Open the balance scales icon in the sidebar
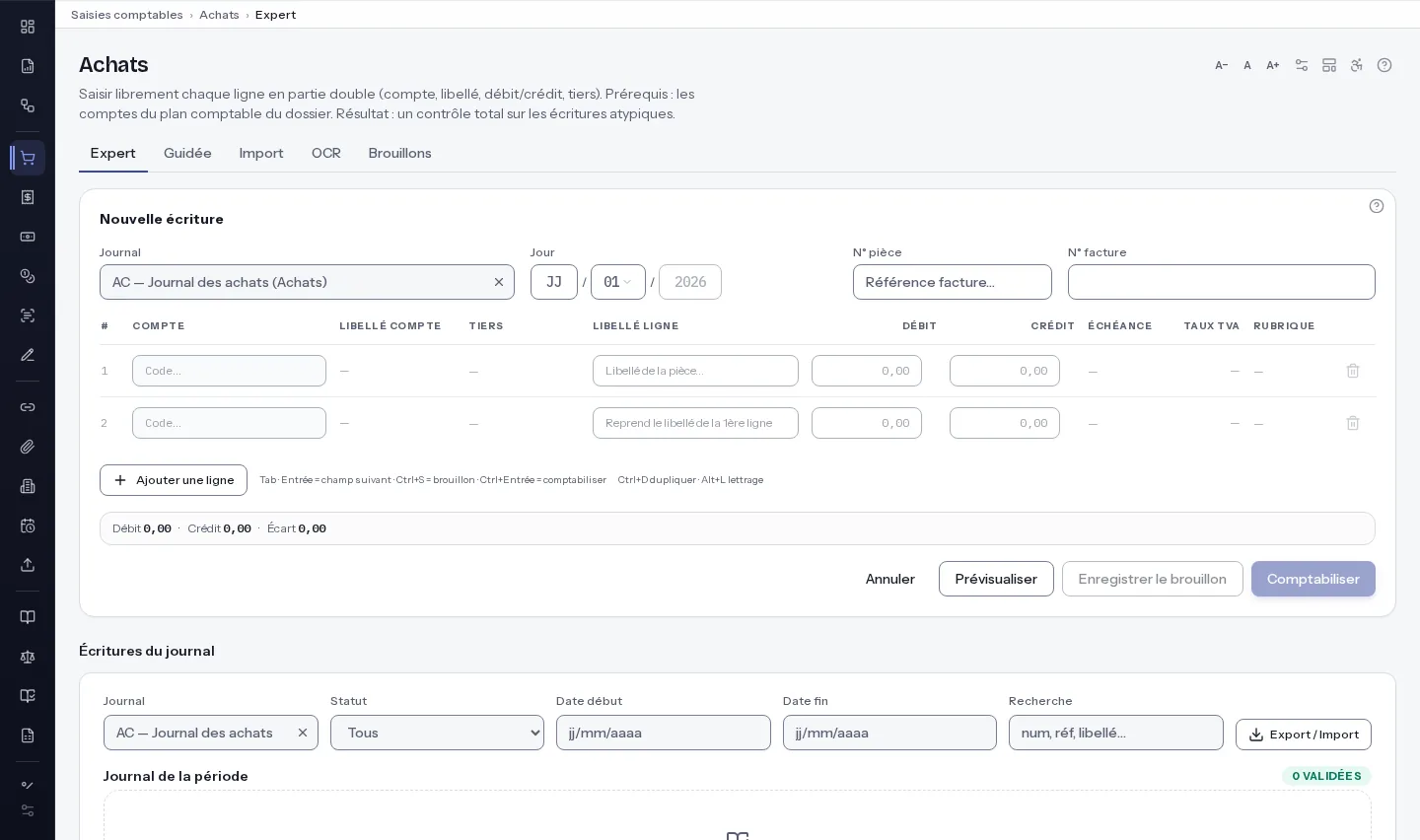This screenshot has width=1420, height=840. click(28, 657)
